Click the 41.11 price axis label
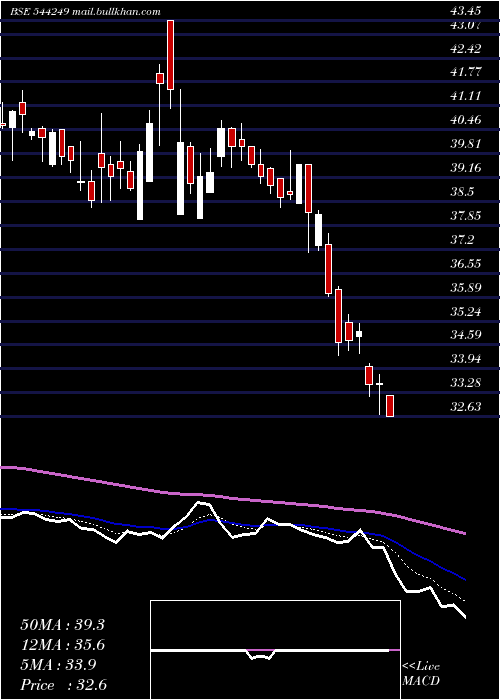Screen dimensions: 500x700 point(466,96)
